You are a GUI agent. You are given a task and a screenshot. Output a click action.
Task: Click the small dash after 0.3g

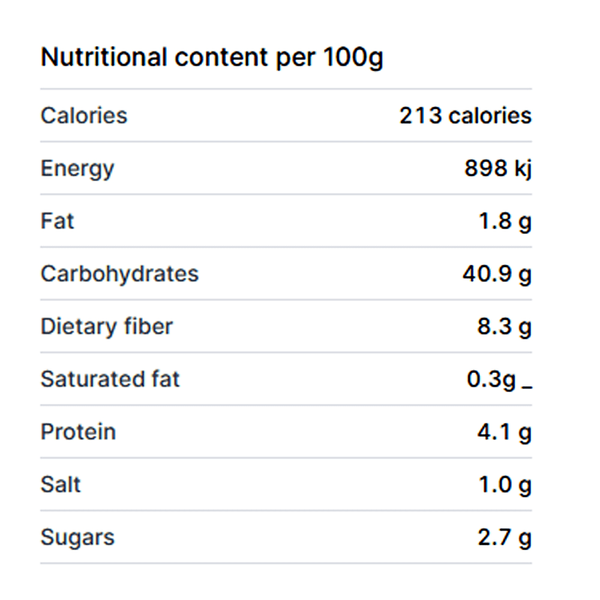[527, 388]
